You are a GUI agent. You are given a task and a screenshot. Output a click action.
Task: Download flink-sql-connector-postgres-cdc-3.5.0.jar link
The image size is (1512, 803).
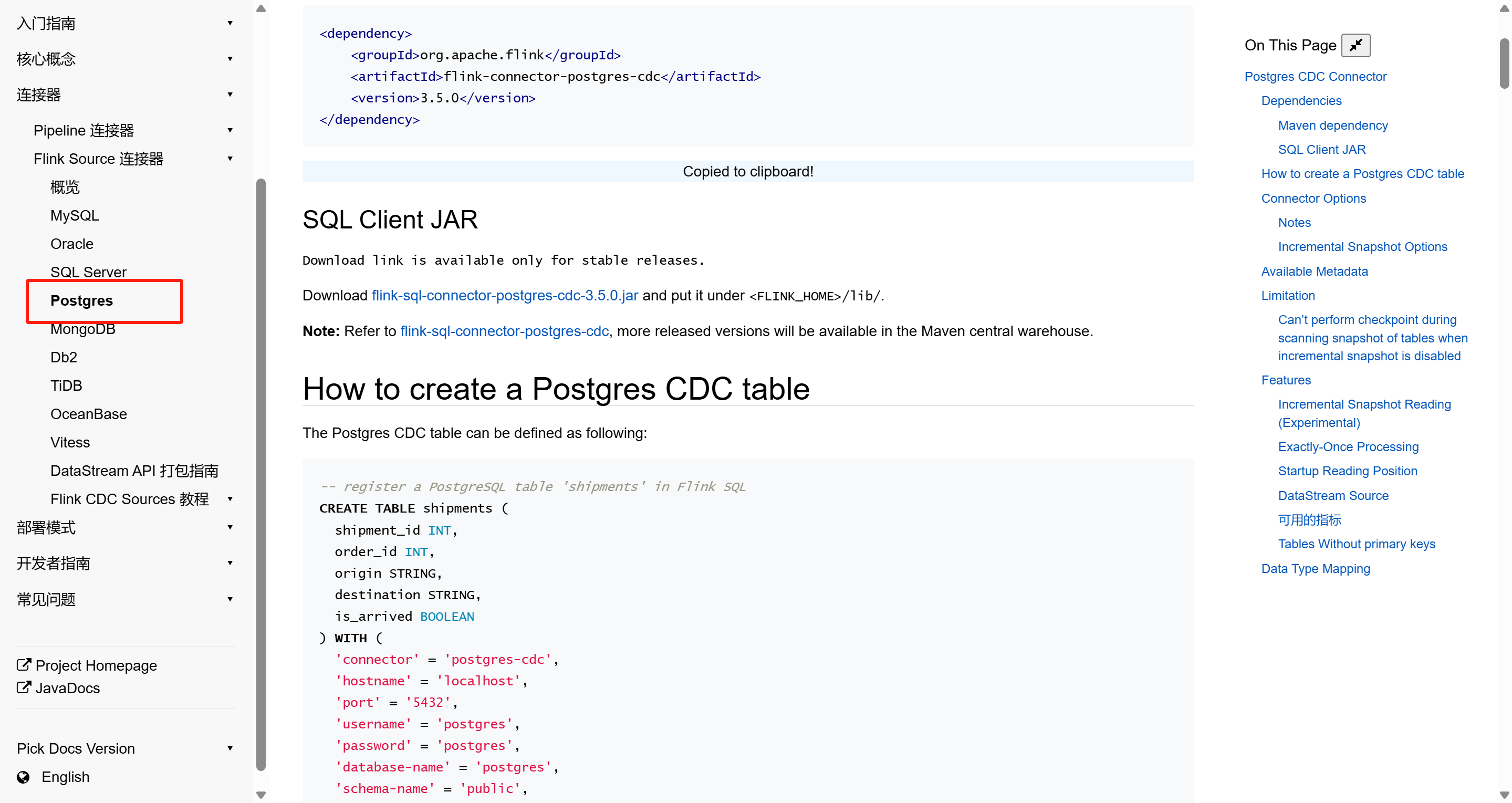[x=504, y=295]
